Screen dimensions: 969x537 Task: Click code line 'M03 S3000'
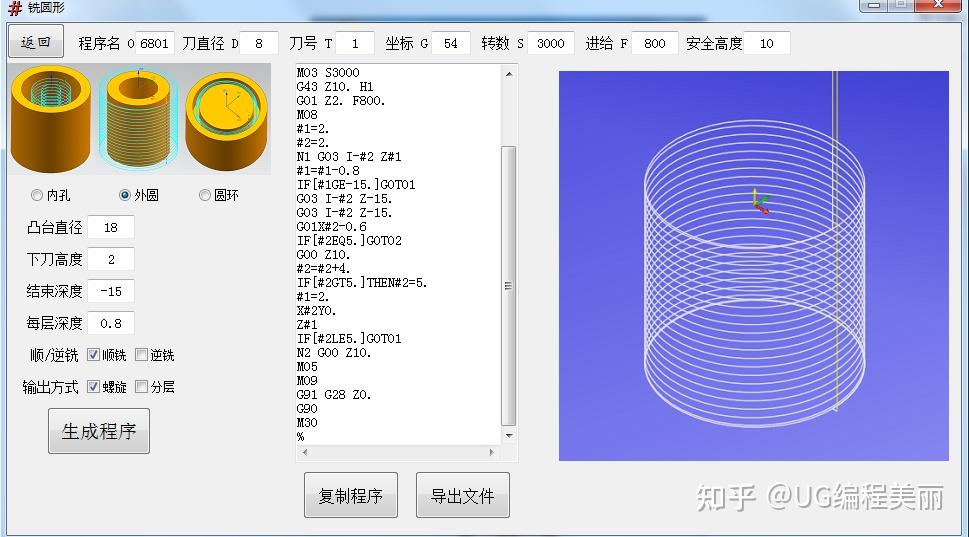point(328,72)
